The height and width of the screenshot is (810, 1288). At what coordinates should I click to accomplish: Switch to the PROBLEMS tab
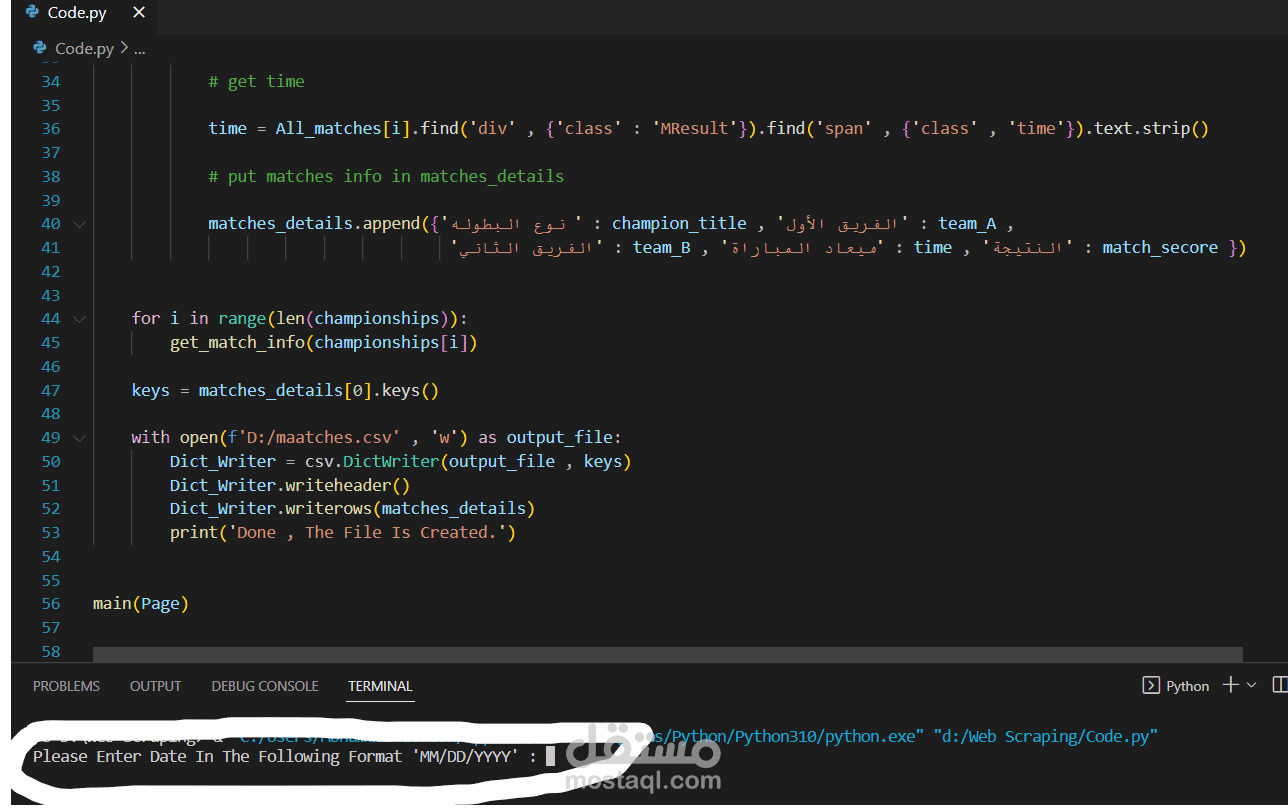[66, 686]
